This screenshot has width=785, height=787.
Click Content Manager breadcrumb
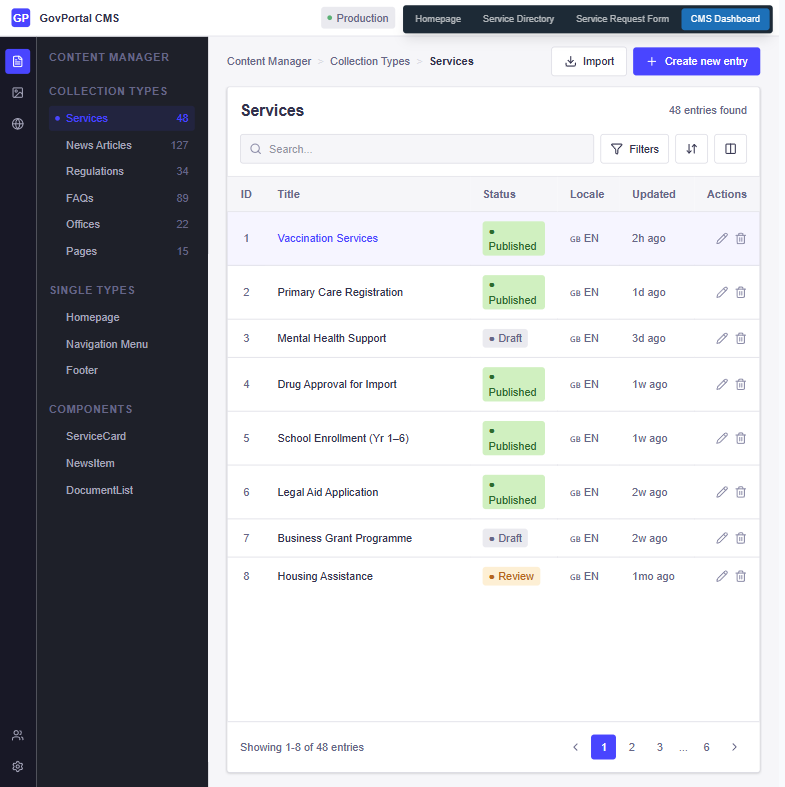(269, 61)
